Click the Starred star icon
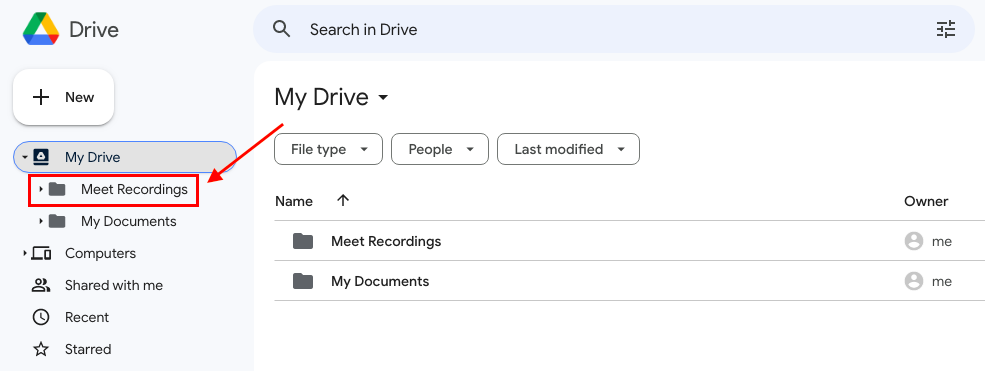This screenshot has height=371, width=985. tap(41, 350)
